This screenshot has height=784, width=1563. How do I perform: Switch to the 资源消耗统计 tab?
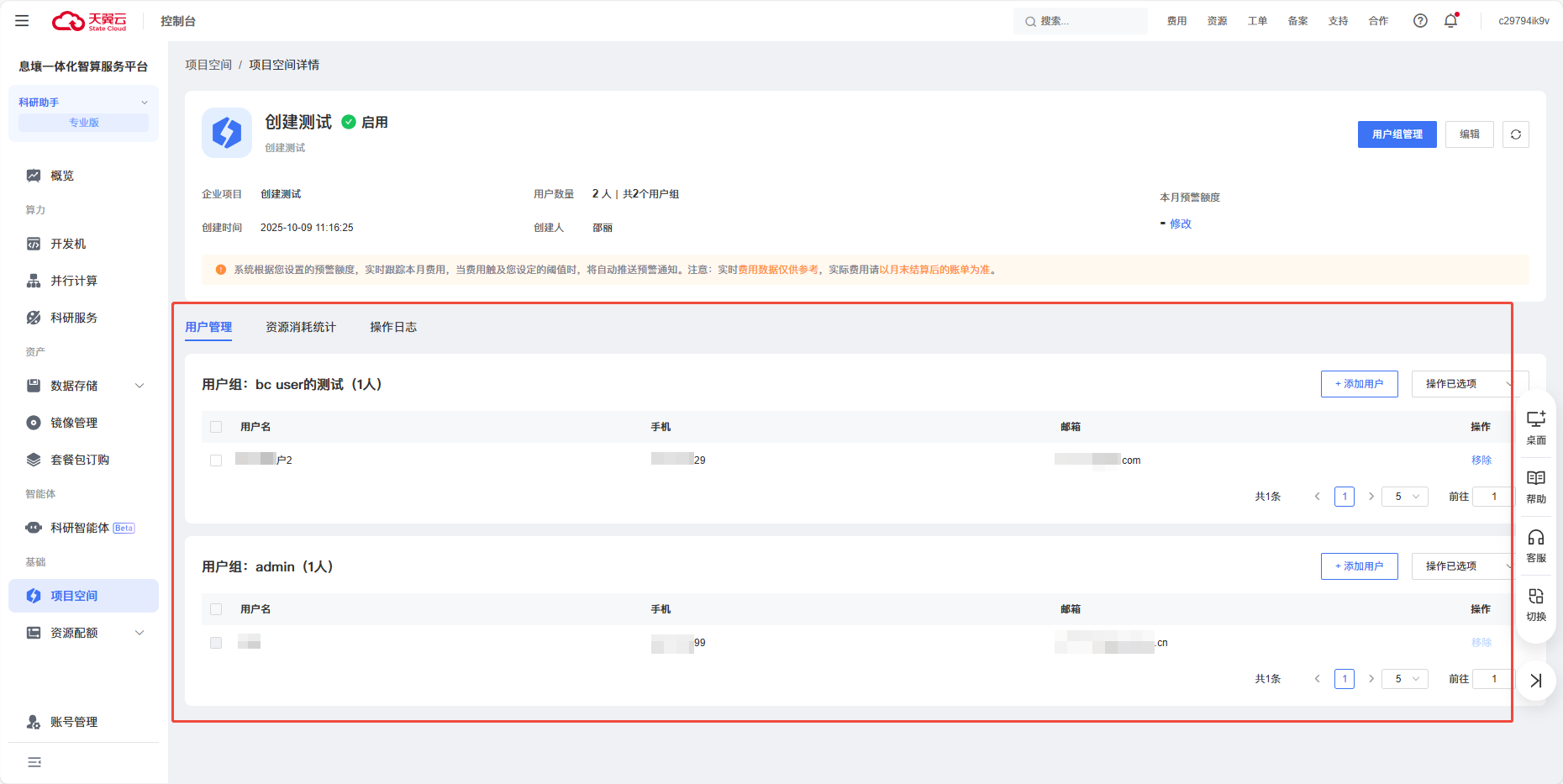300,327
